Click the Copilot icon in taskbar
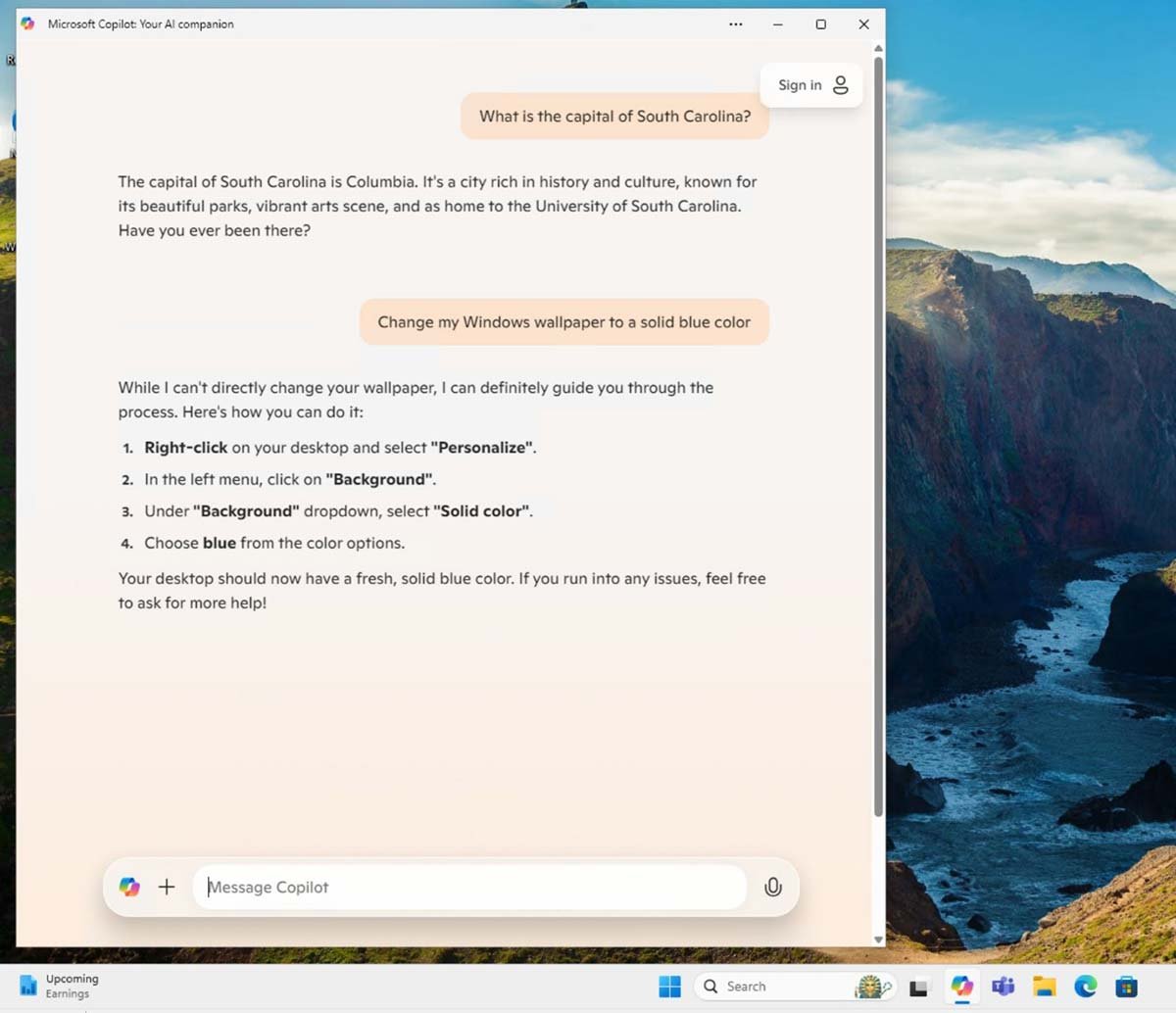Screen dimensions: 1176x1013 pos(961,987)
